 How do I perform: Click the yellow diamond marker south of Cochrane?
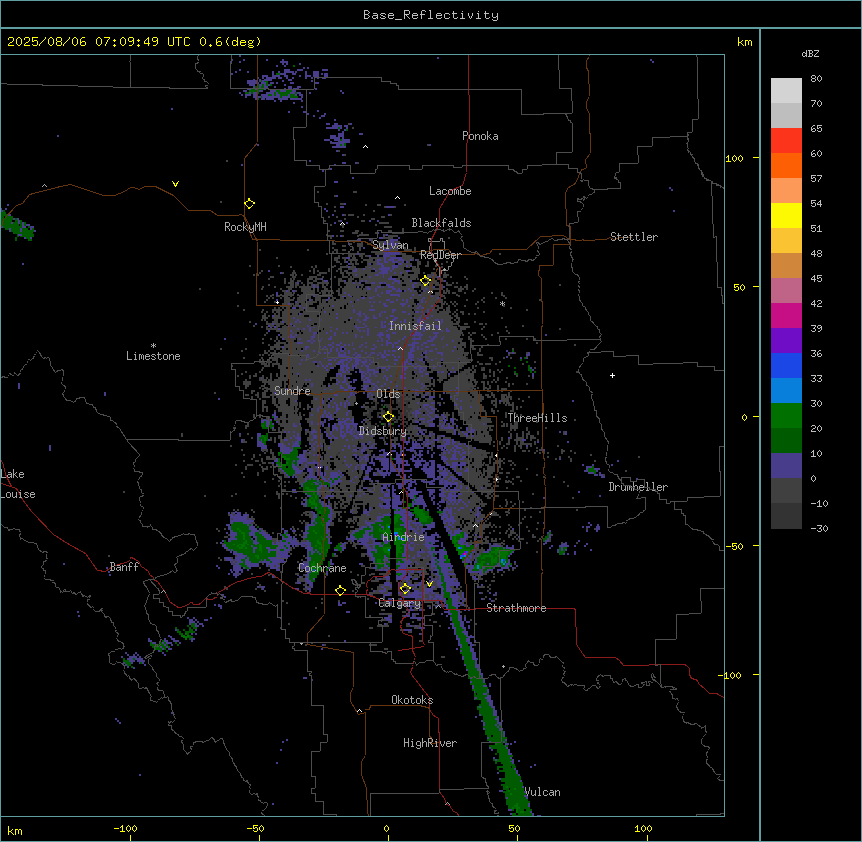pyautogui.click(x=340, y=590)
